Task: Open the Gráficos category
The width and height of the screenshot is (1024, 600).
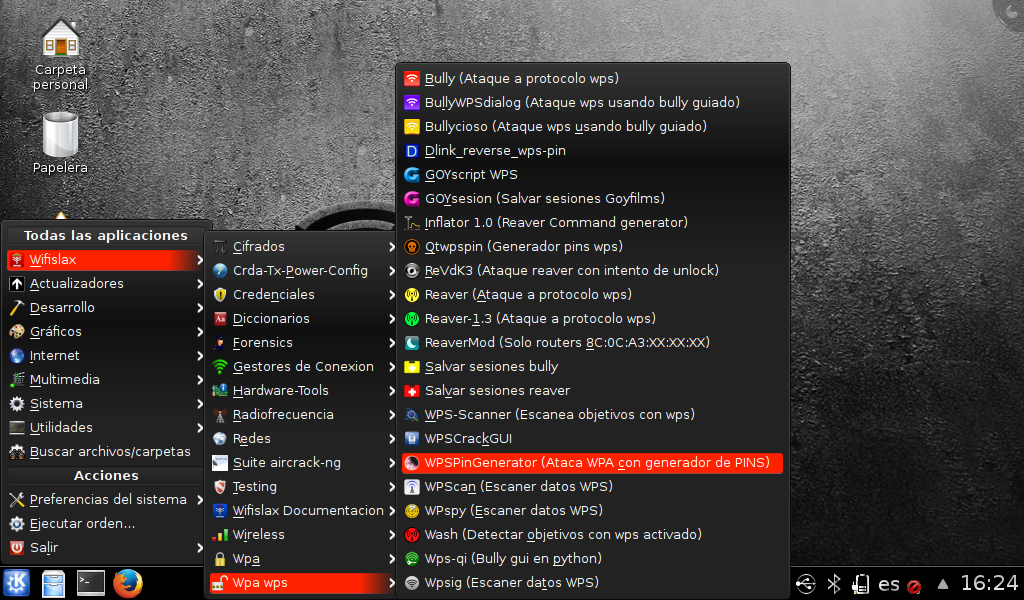Action: tap(106, 332)
